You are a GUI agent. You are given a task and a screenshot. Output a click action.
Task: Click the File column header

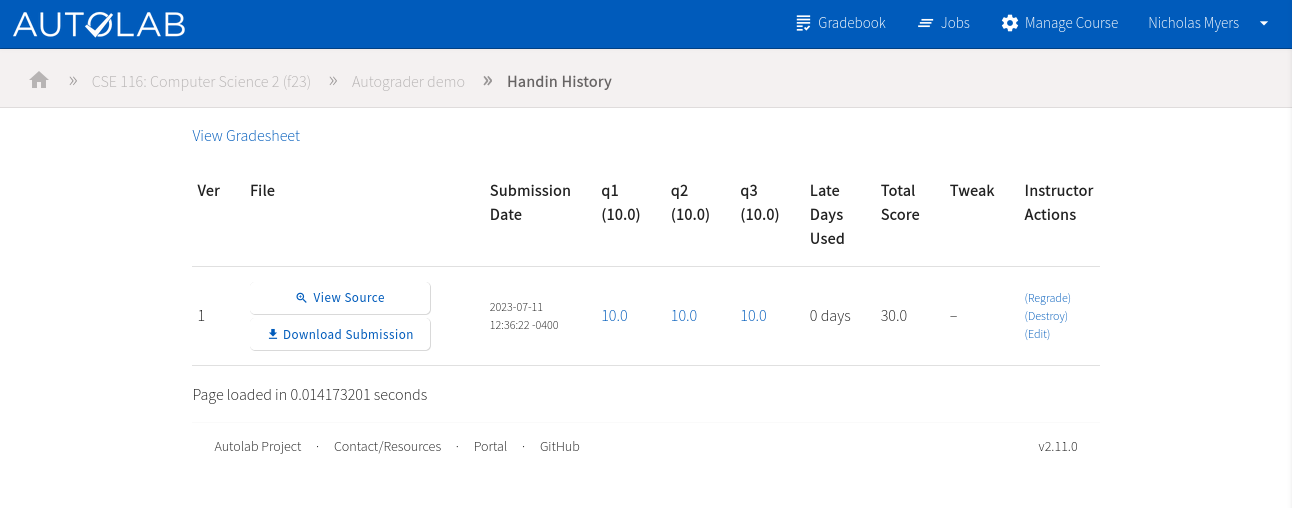click(x=262, y=190)
